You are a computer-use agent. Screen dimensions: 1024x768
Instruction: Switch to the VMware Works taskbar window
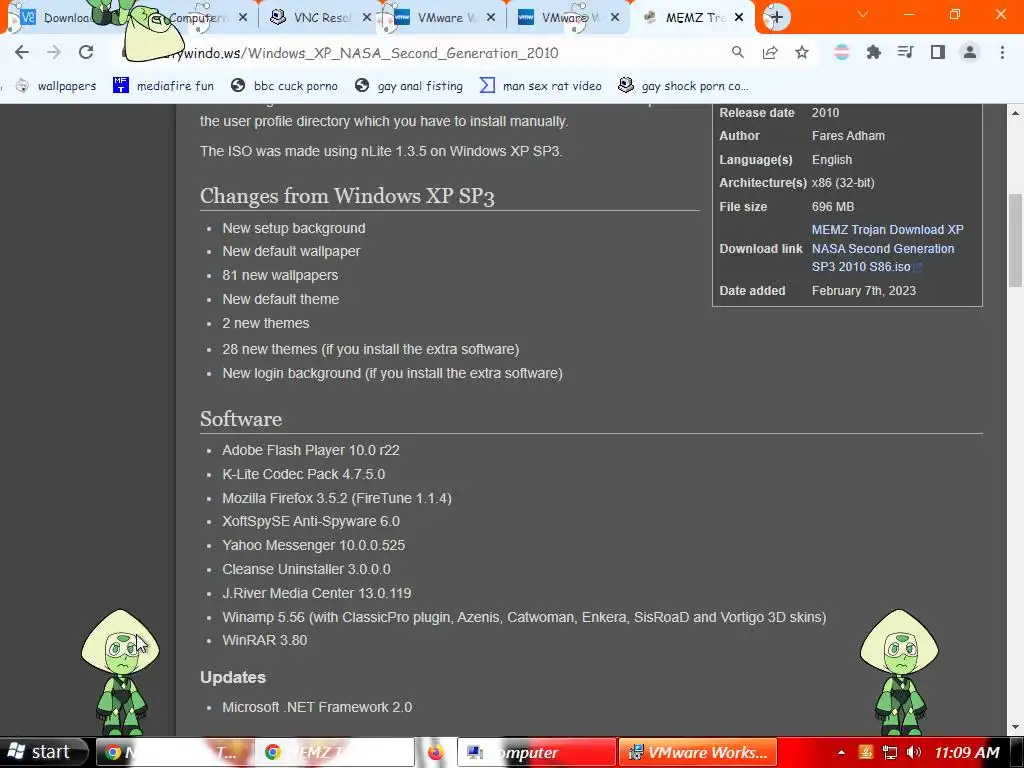697,752
